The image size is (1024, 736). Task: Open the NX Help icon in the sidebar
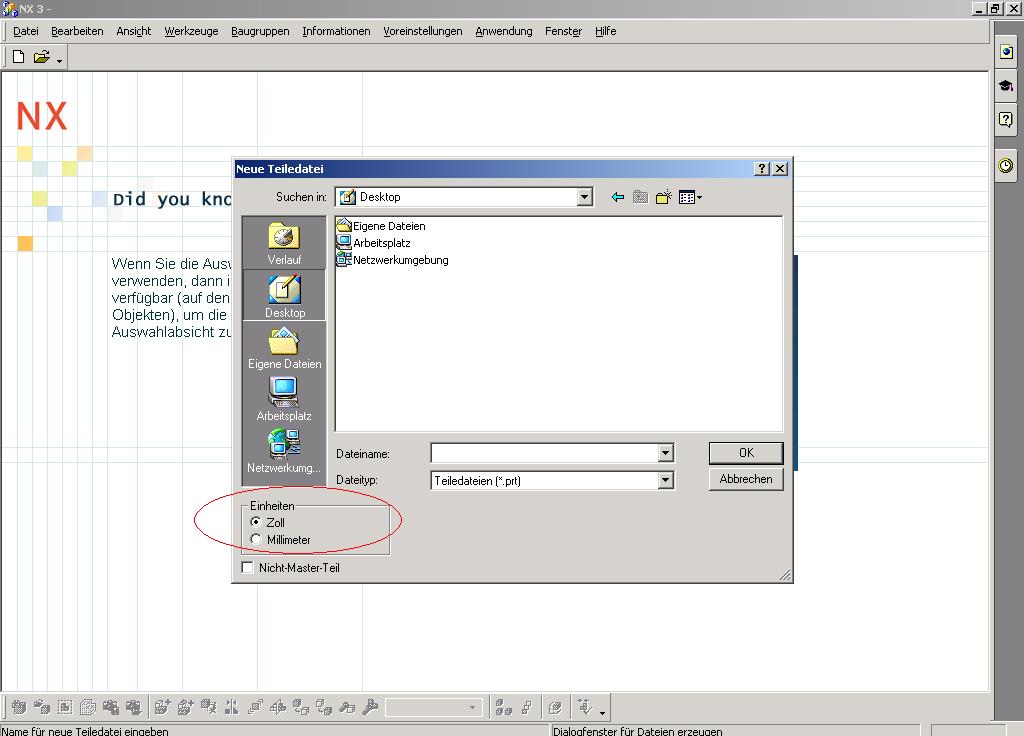click(1004, 120)
